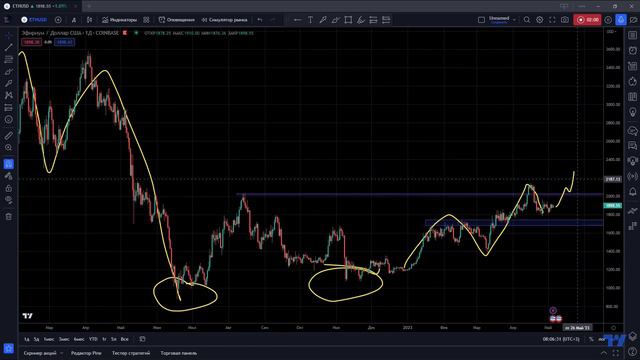Open the layout selection square icon
Viewport: 640px width, 360px height.
coord(481,20)
